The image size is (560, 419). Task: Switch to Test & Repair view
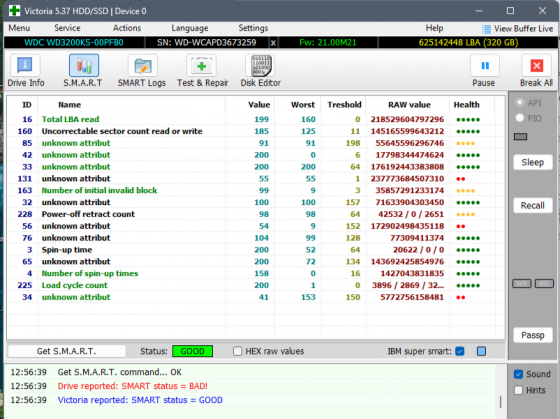(201, 65)
